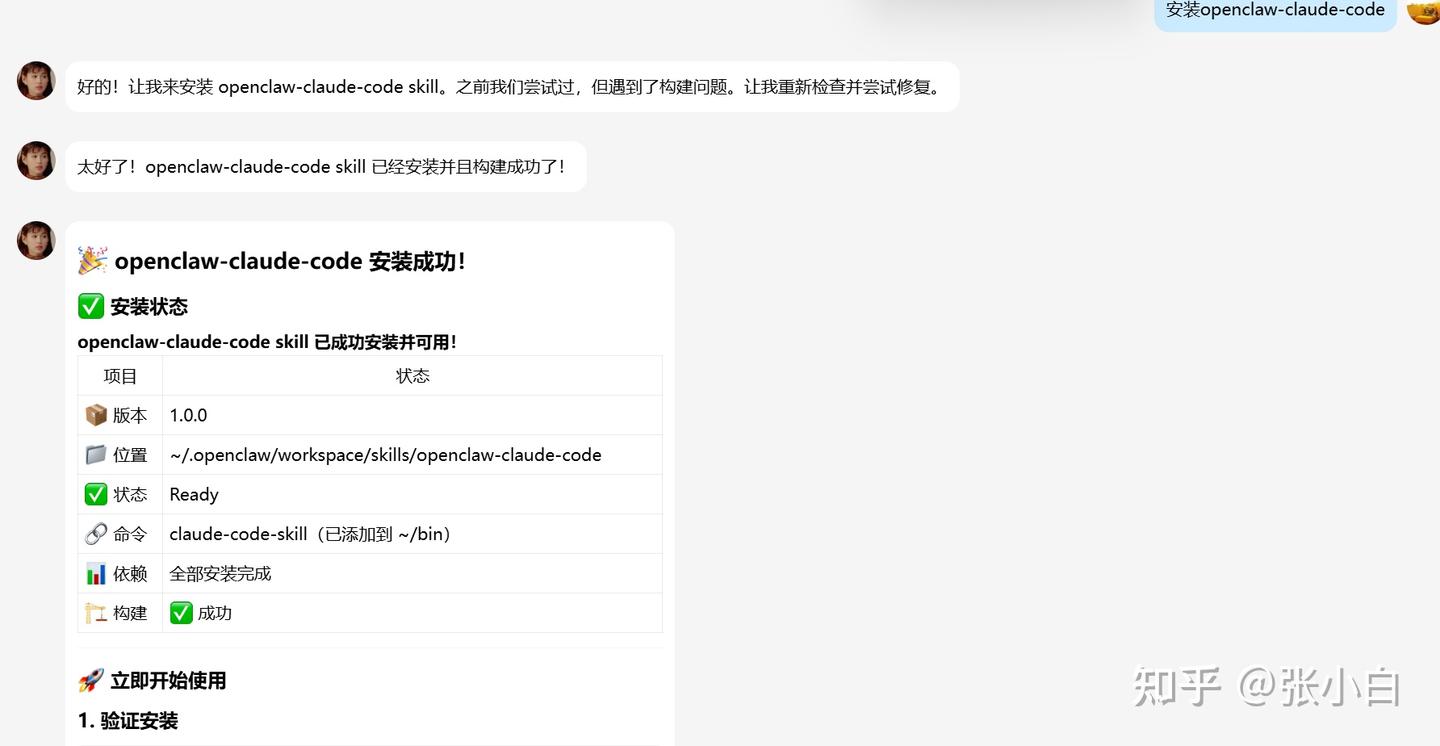Click the 依赖 row label
The width and height of the screenshot is (1440, 746).
[x=130, y=574]
